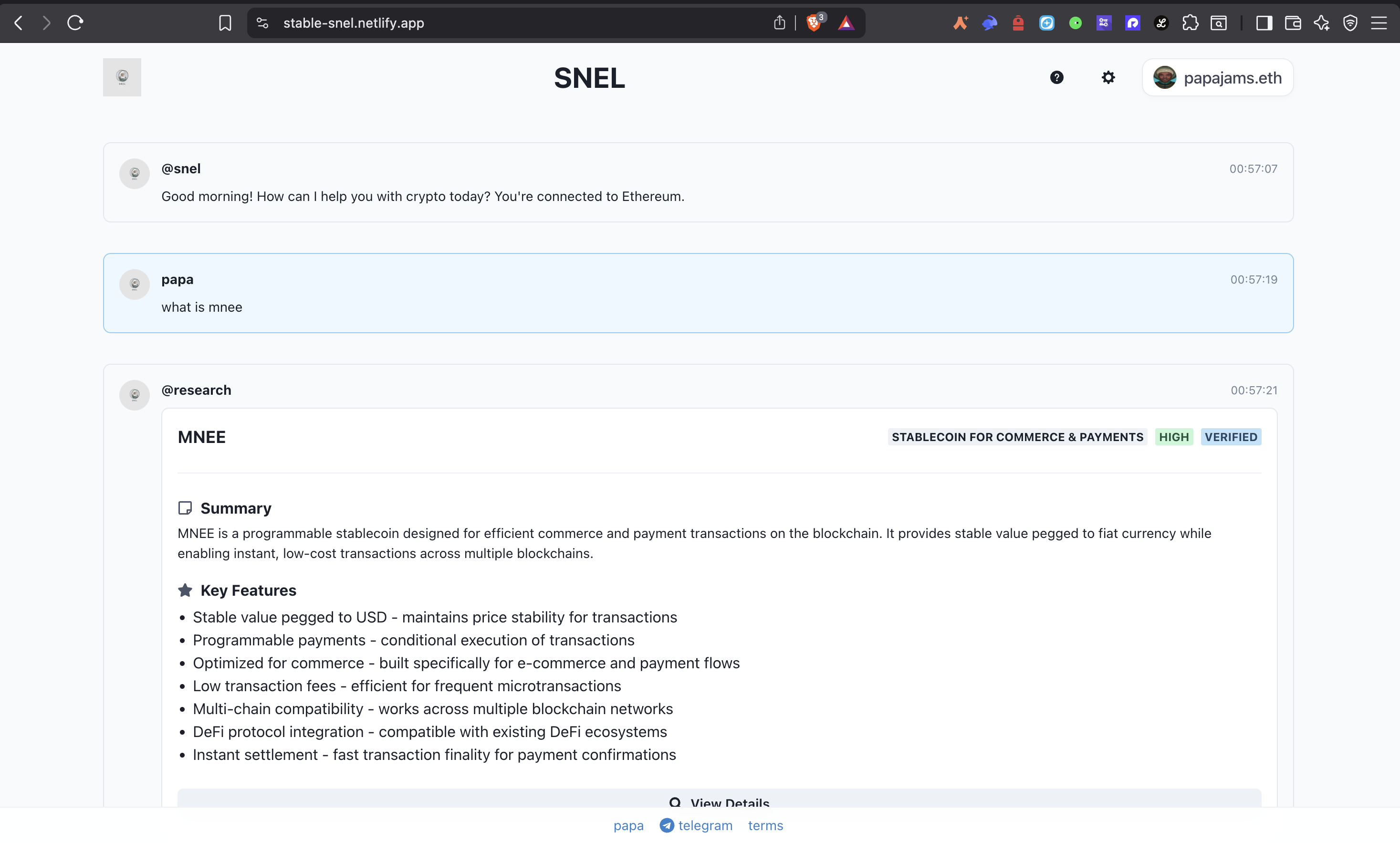The image size is (1400, 843).
Task: Bookmark this page with the bookmark icon
Action: pyautogui.click(x=225, y=23)
